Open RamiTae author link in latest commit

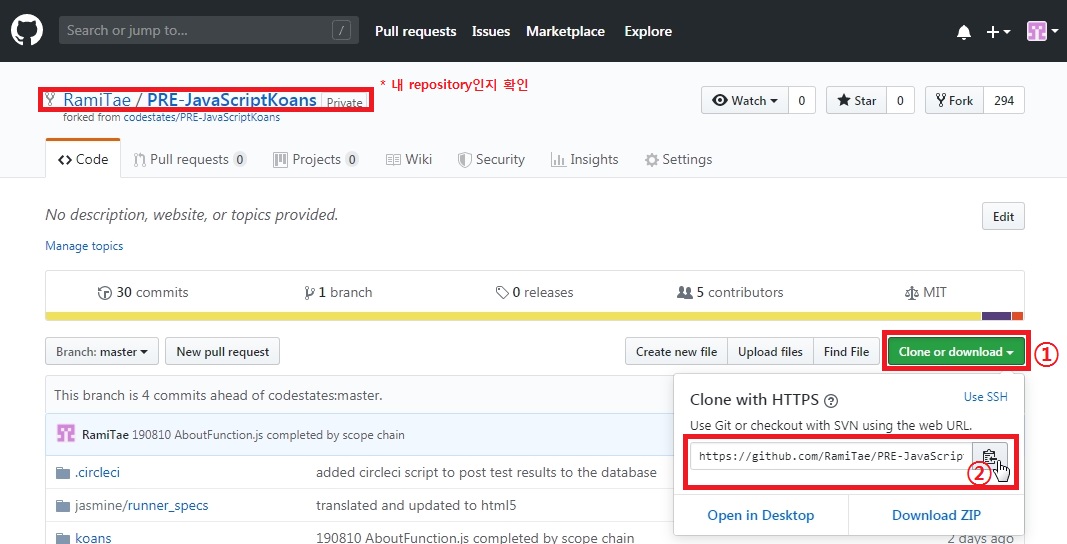point(105,434)
